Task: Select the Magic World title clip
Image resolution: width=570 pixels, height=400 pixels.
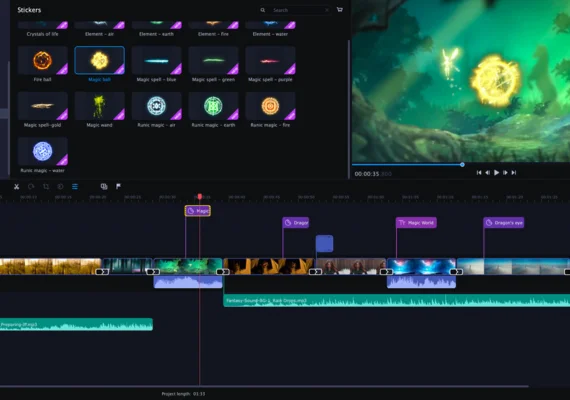Action: 416,223
